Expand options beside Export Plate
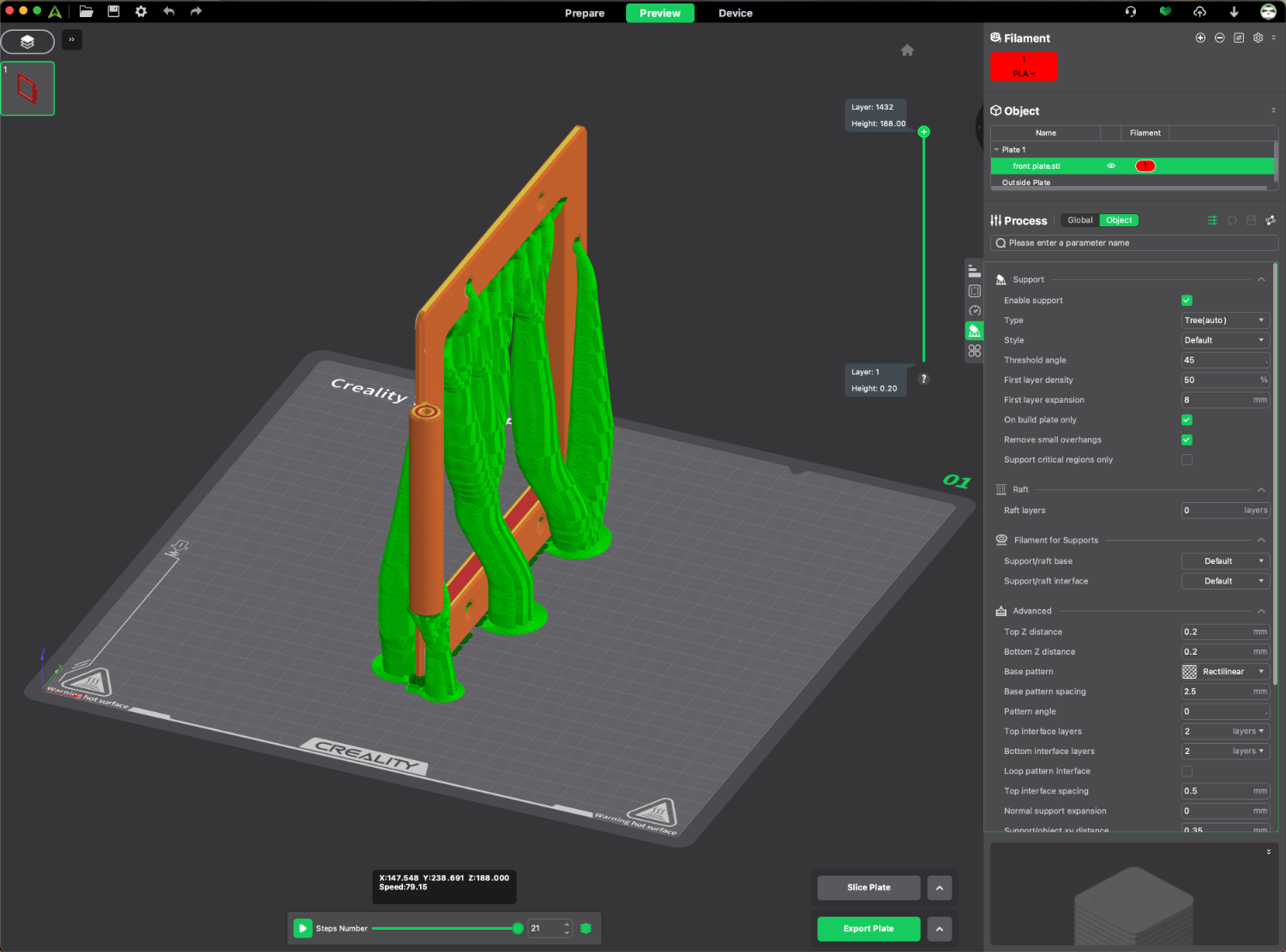1286x952 pixels. (x=940, y=929)
